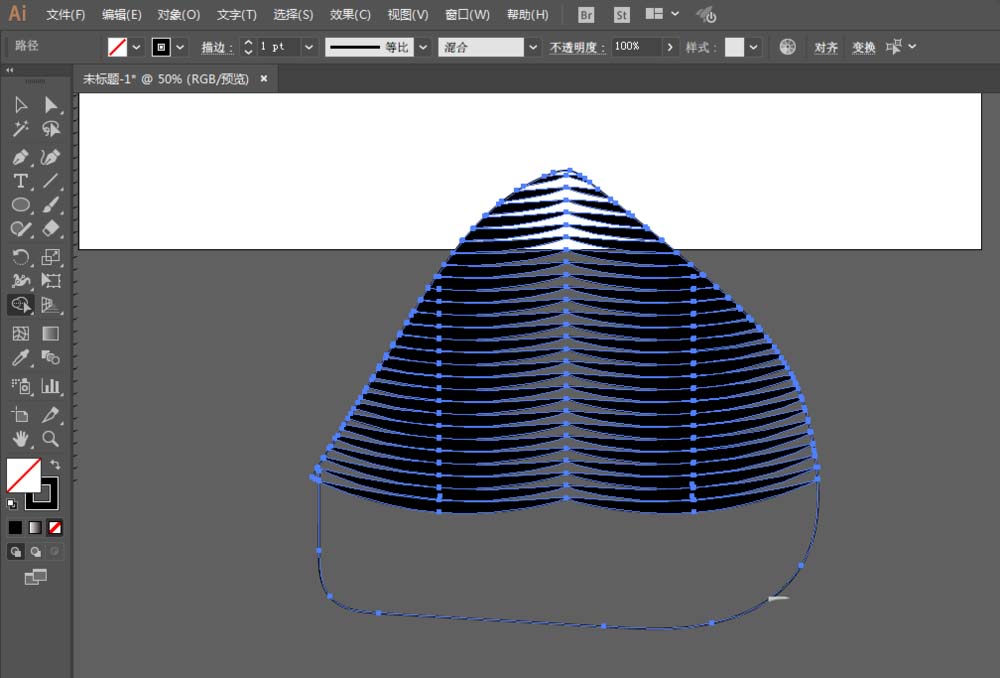Open the 窗口(W) menu
Viewport: 1000px width, 678px height.
466,14
